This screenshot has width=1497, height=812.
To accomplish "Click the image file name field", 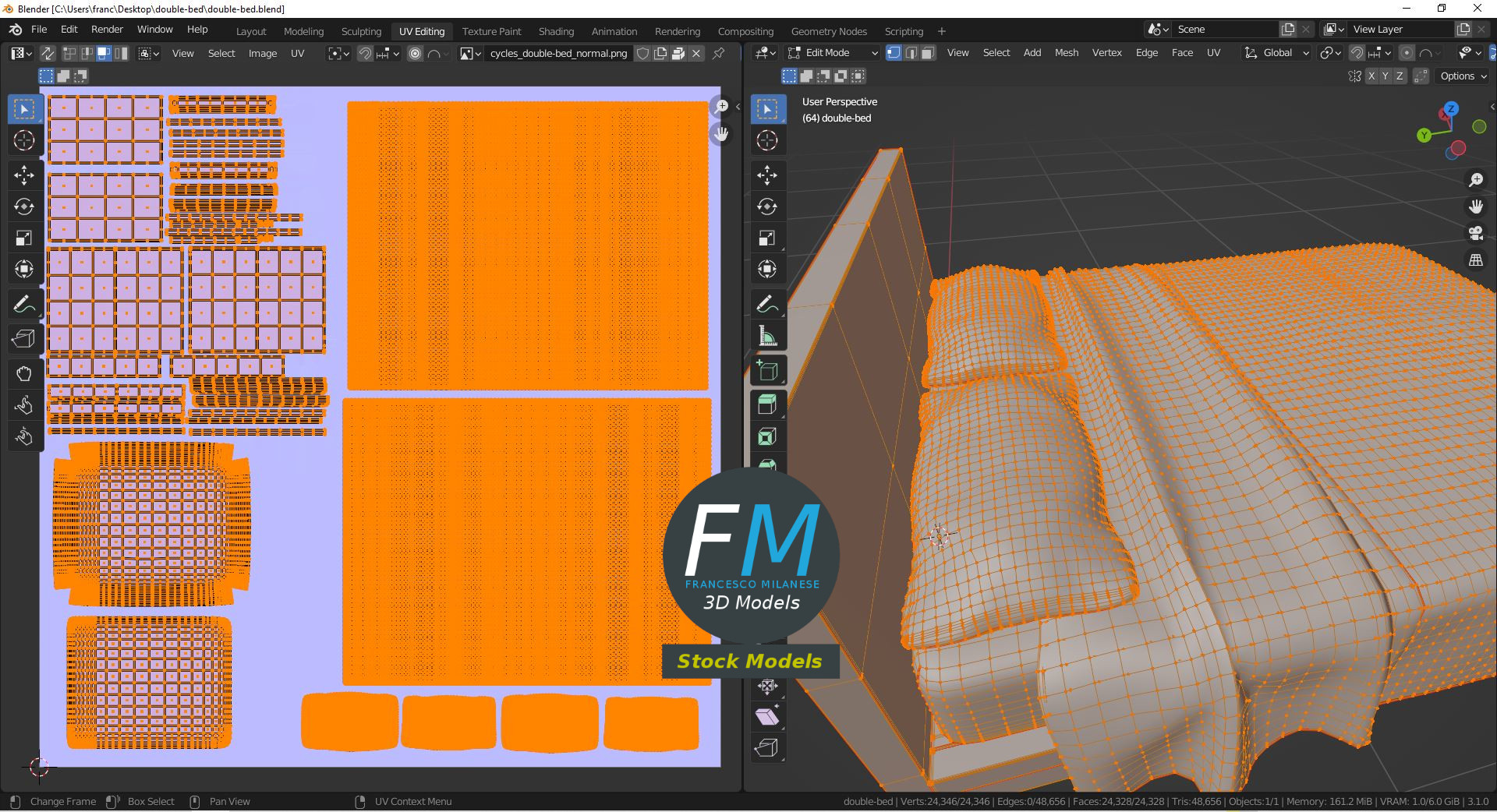I will (x=558, y=53).
